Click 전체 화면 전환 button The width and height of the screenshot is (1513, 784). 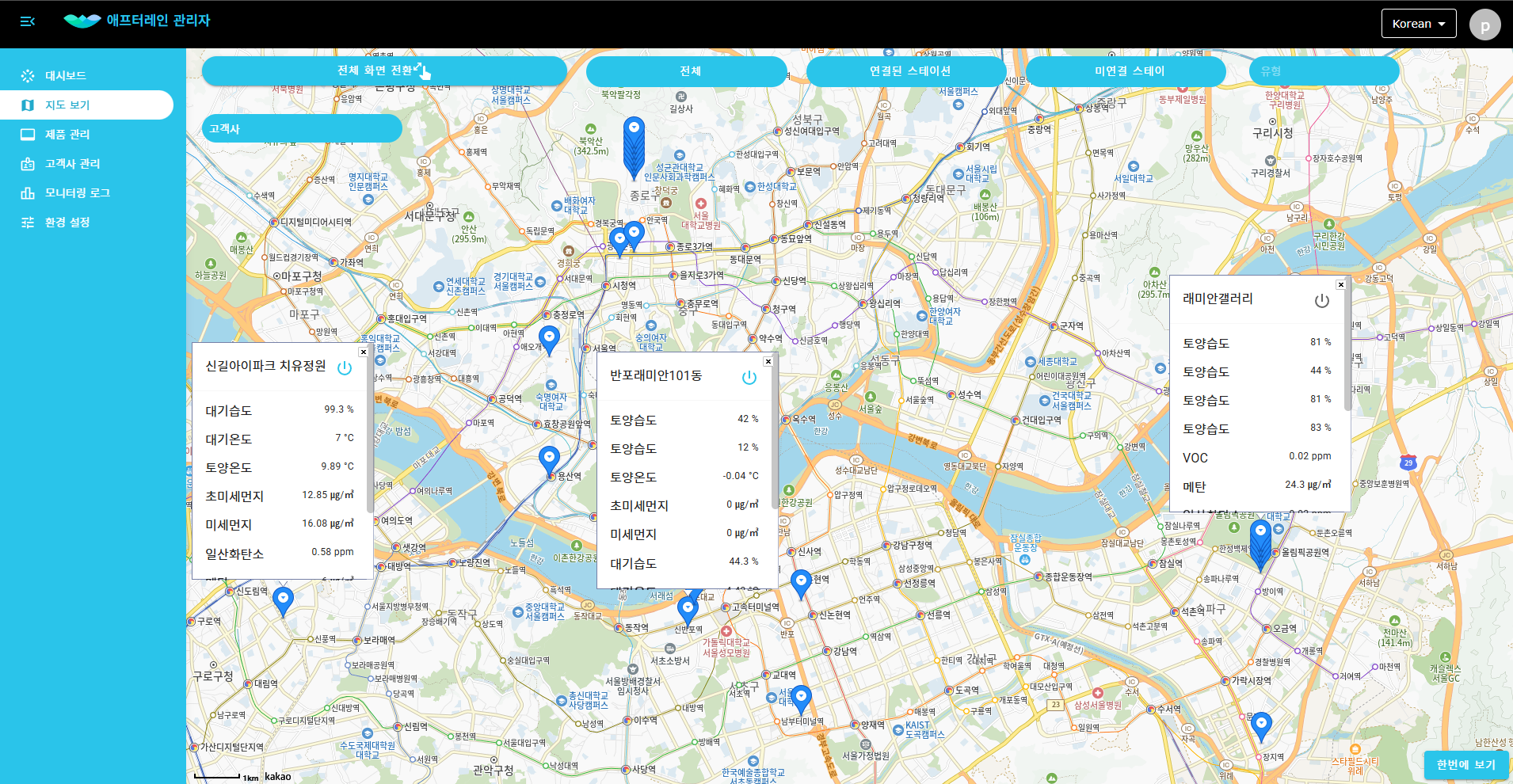384,70
